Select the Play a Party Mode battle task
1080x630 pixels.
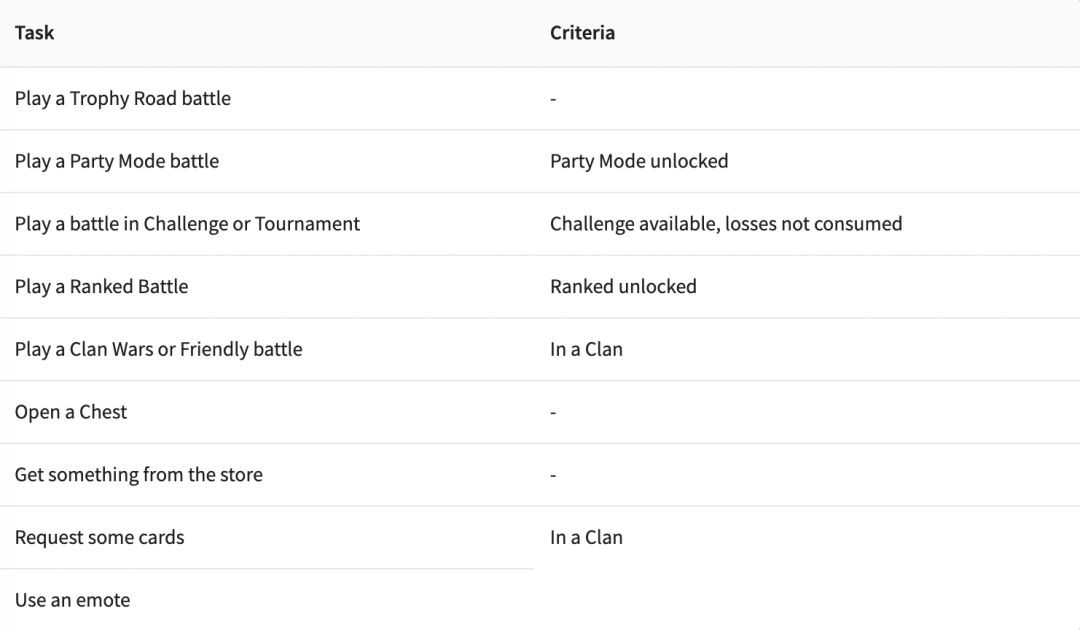(117, 161)
